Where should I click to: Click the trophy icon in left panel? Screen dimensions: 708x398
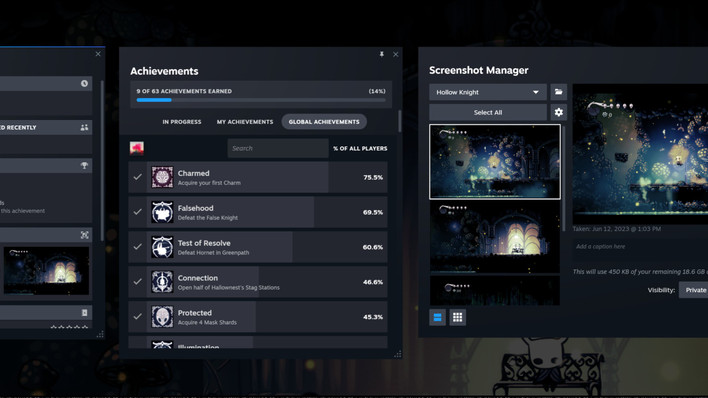click(84, 166)
